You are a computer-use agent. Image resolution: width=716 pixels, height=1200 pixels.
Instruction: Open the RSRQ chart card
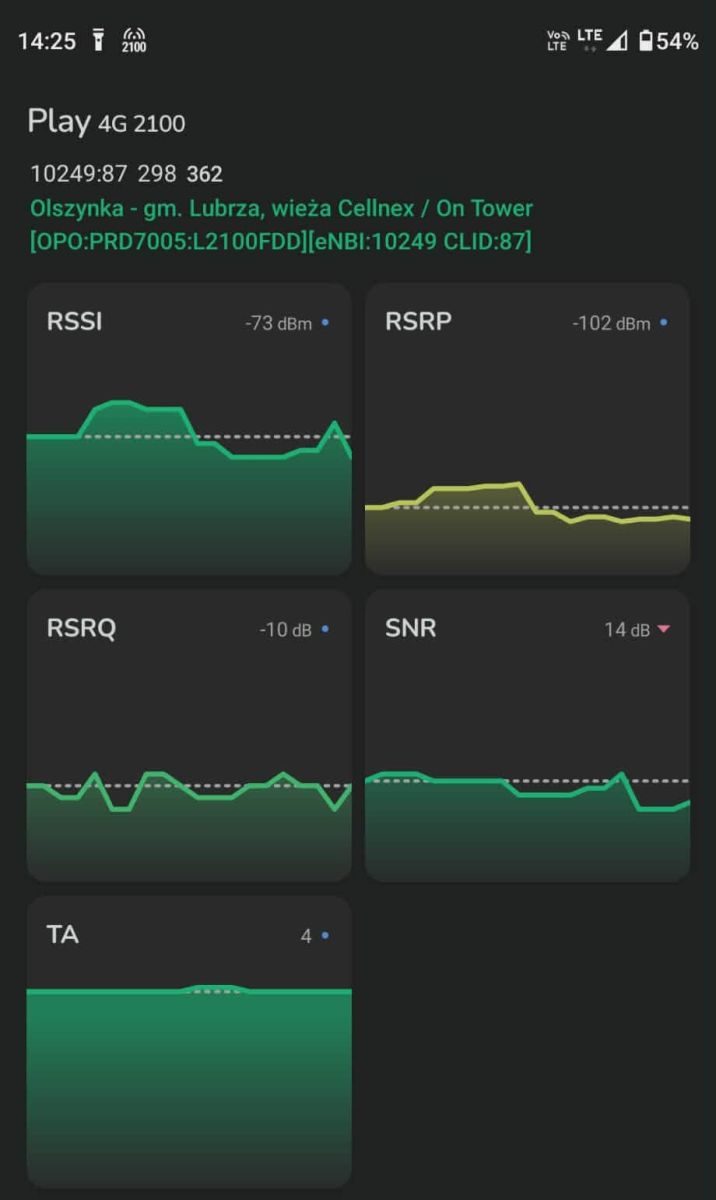click(189, 736)
